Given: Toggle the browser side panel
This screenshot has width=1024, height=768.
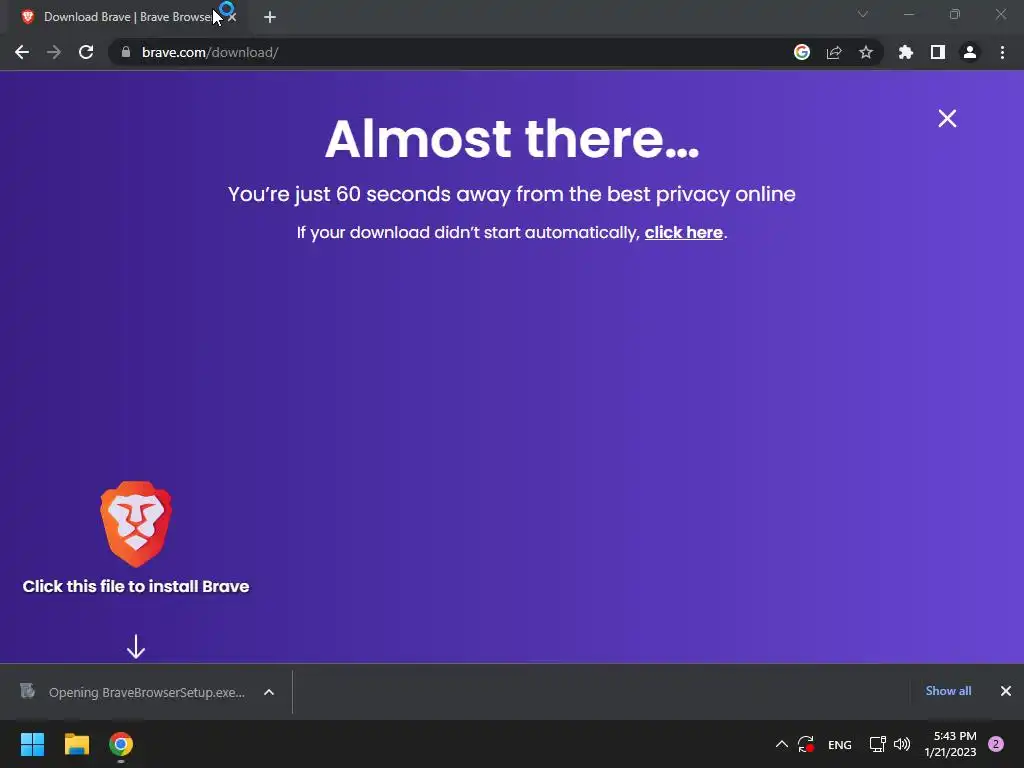Looking at the screenshot, I should (x=938, y=52).
